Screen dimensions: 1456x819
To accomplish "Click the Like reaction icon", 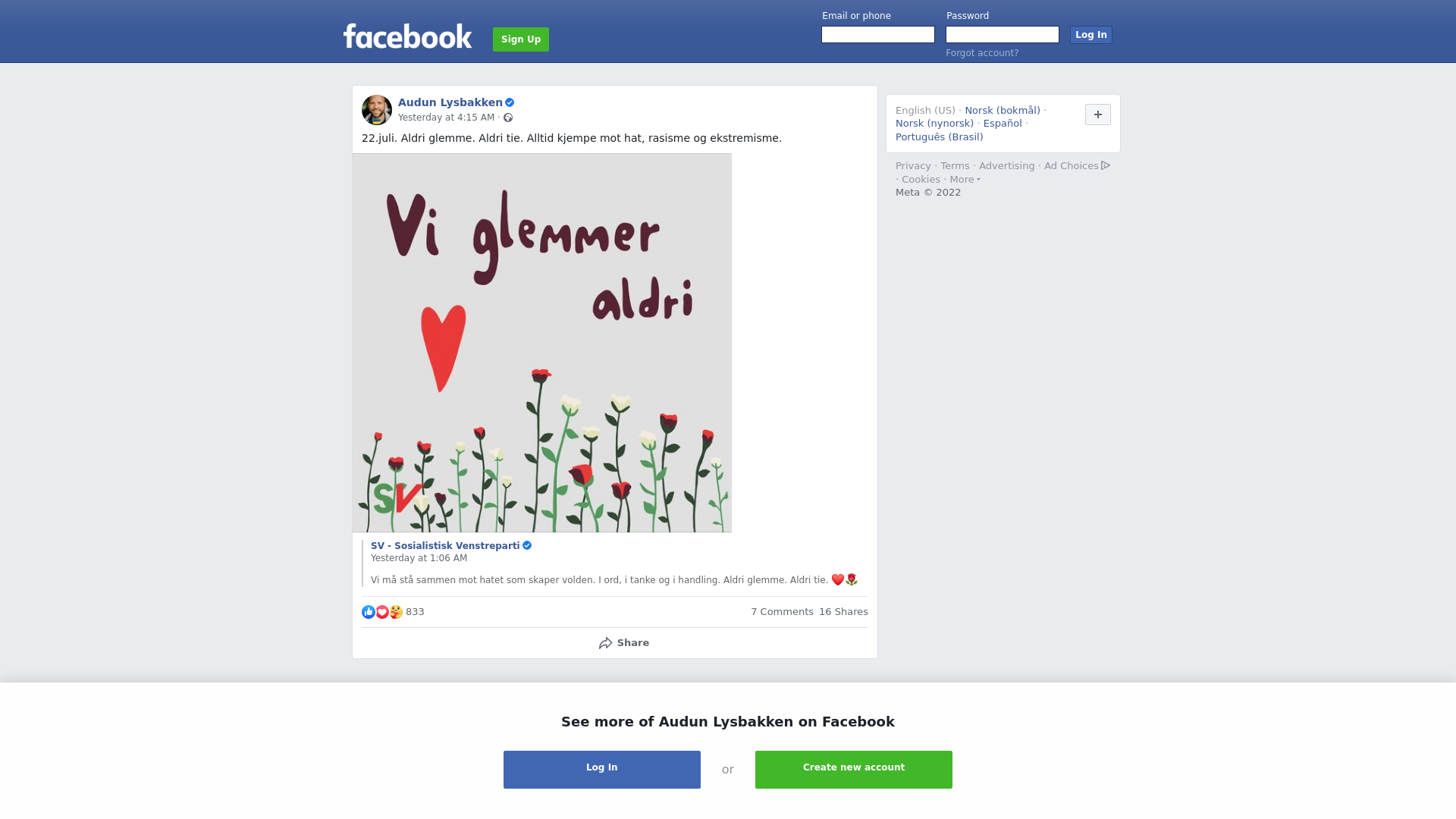I will (x=369, y=612).
